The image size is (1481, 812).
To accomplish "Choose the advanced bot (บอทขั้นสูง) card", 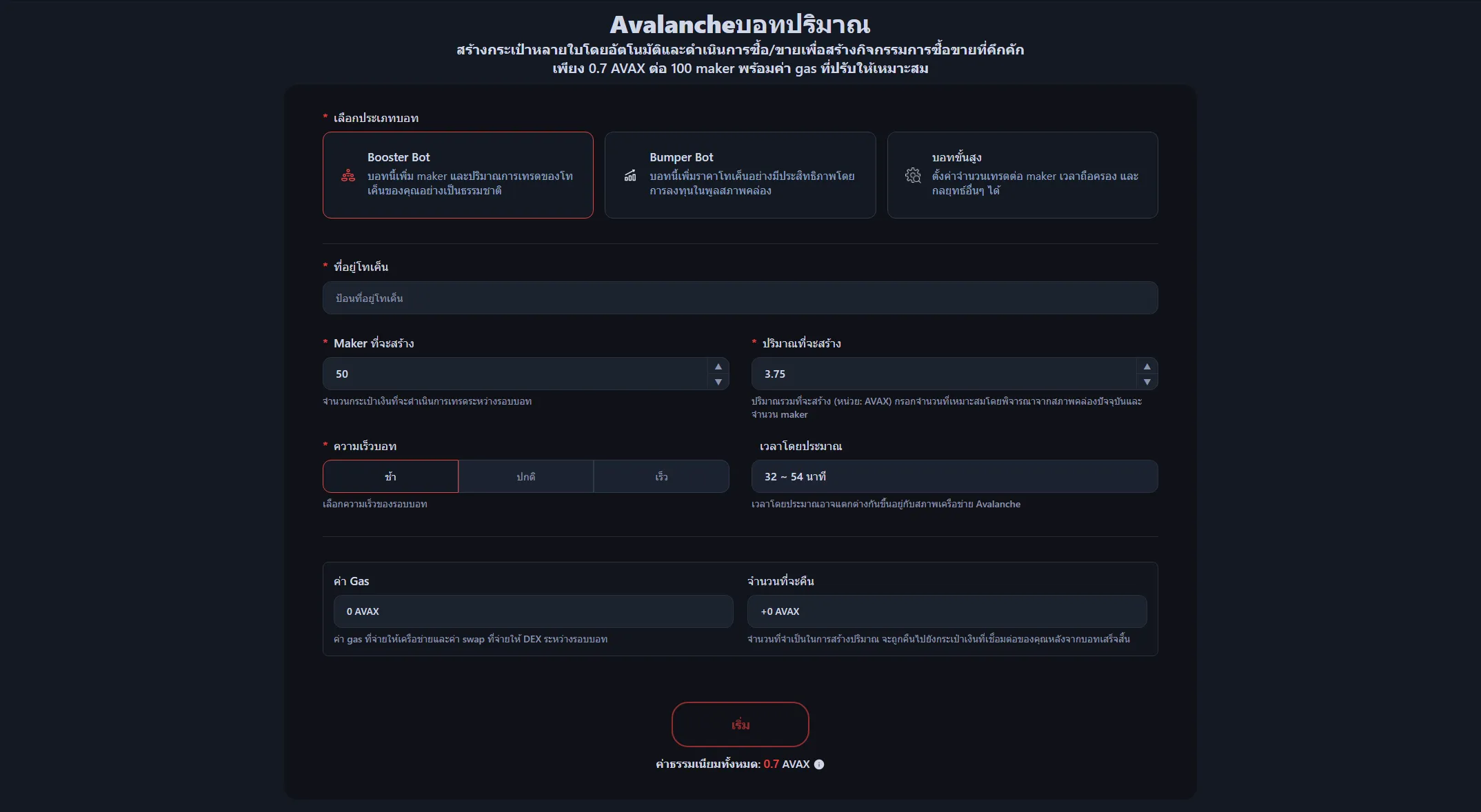I will click(1022, 175).
